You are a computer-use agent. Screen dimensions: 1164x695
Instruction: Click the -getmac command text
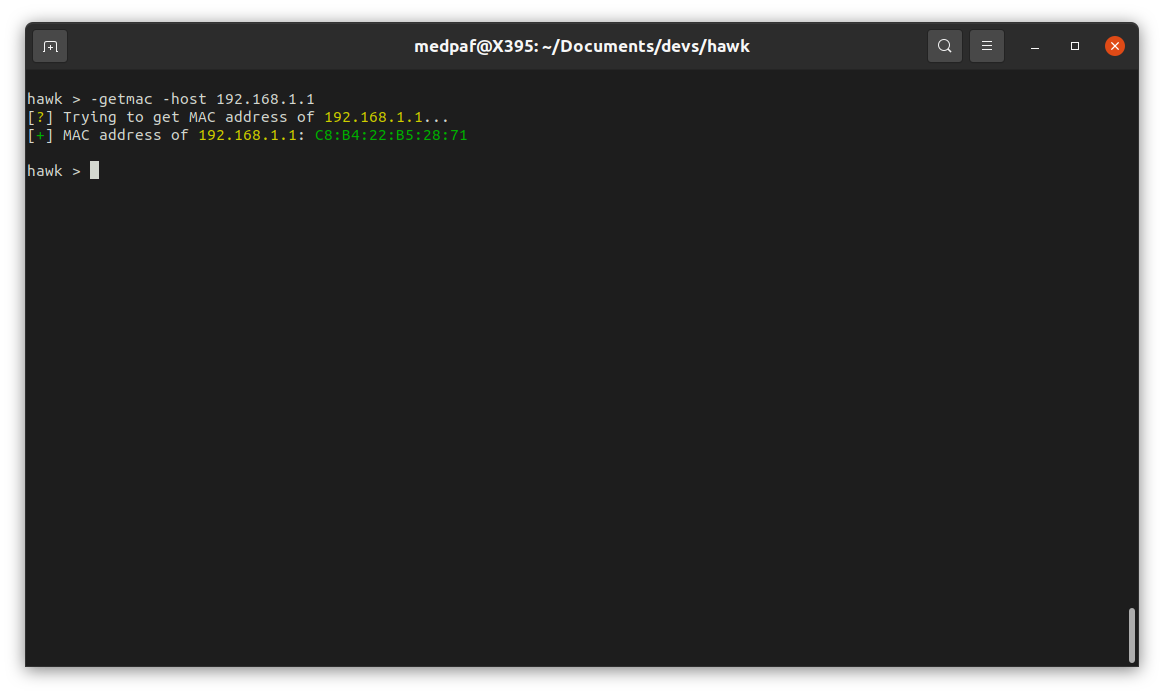pos(121,99)
